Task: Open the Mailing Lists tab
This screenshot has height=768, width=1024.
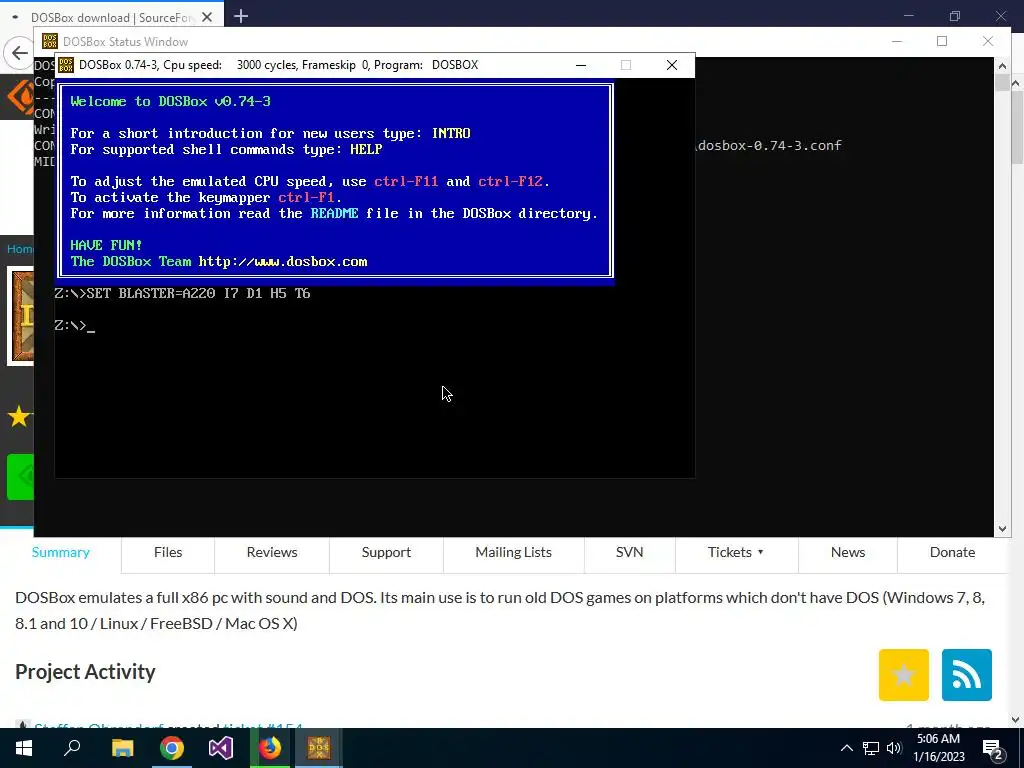Action: pyautogui.click(x=513, y=552)
